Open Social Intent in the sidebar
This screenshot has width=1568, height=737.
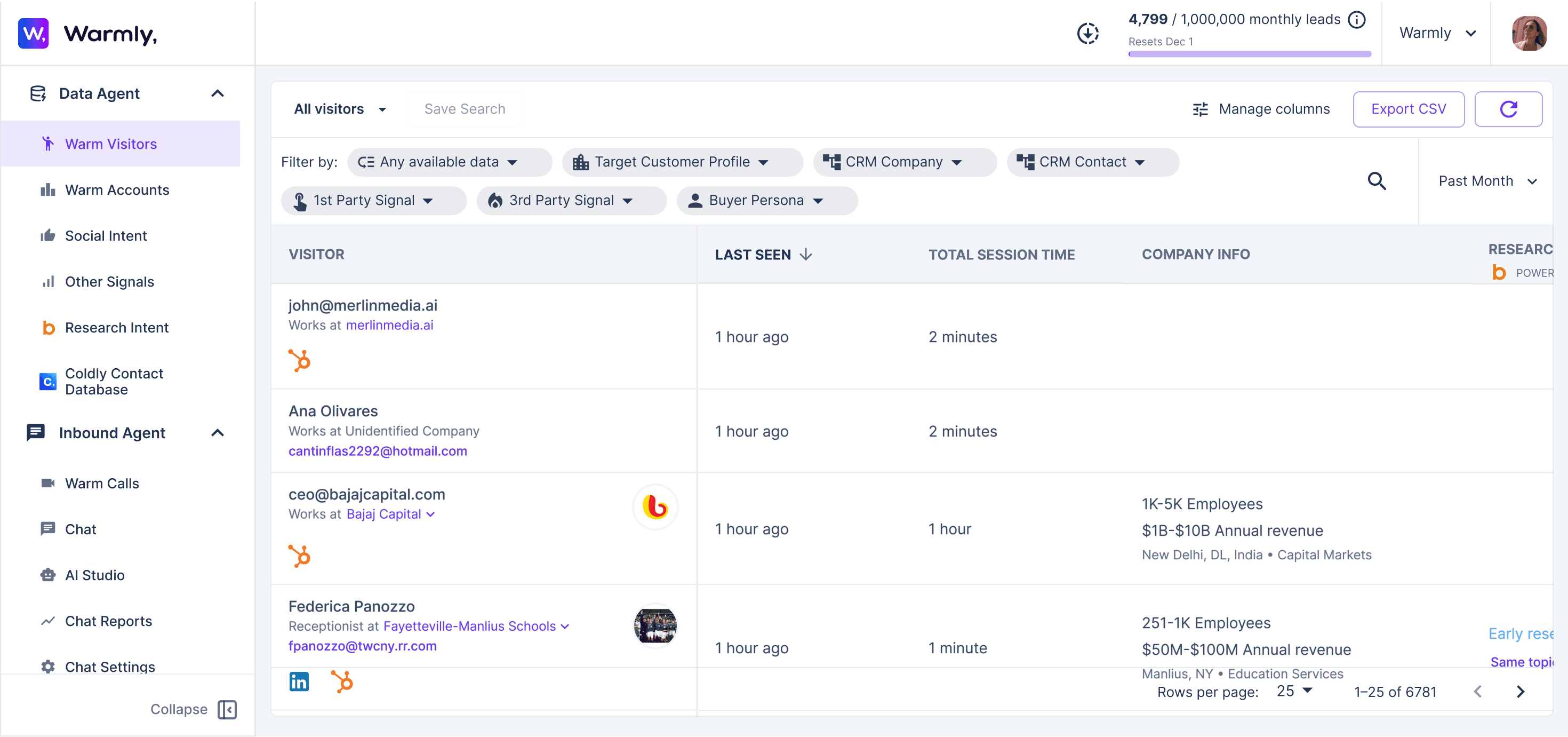(121, 236)
